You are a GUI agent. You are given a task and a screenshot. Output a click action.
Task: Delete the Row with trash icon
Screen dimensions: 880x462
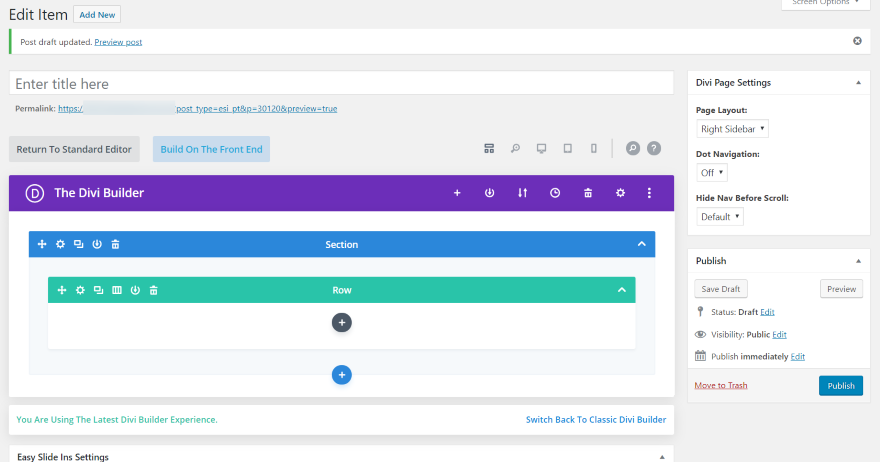pos(153,290)
